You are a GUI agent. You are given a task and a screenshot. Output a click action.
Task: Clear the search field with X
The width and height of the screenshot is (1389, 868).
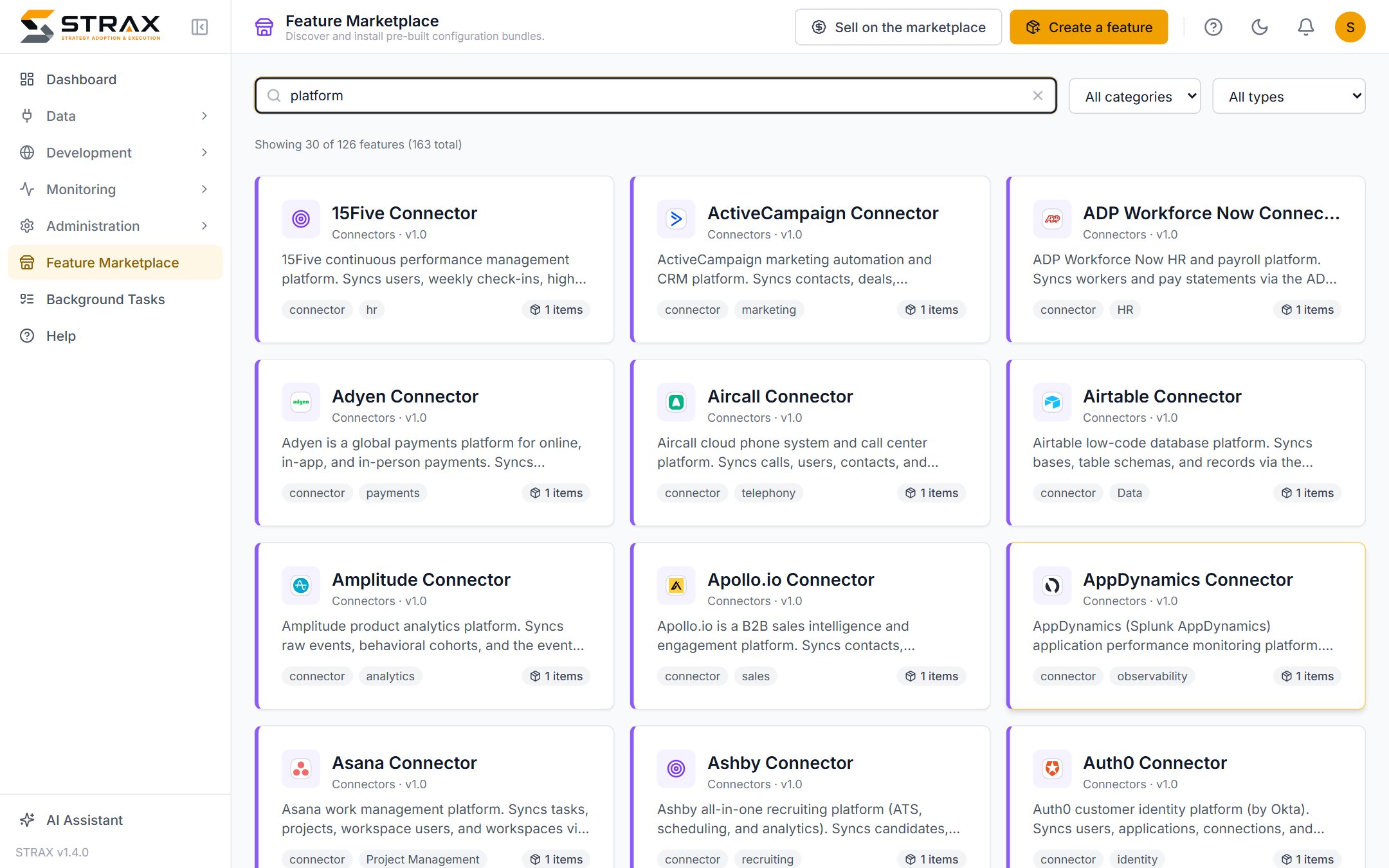(x=1037, y=96)
